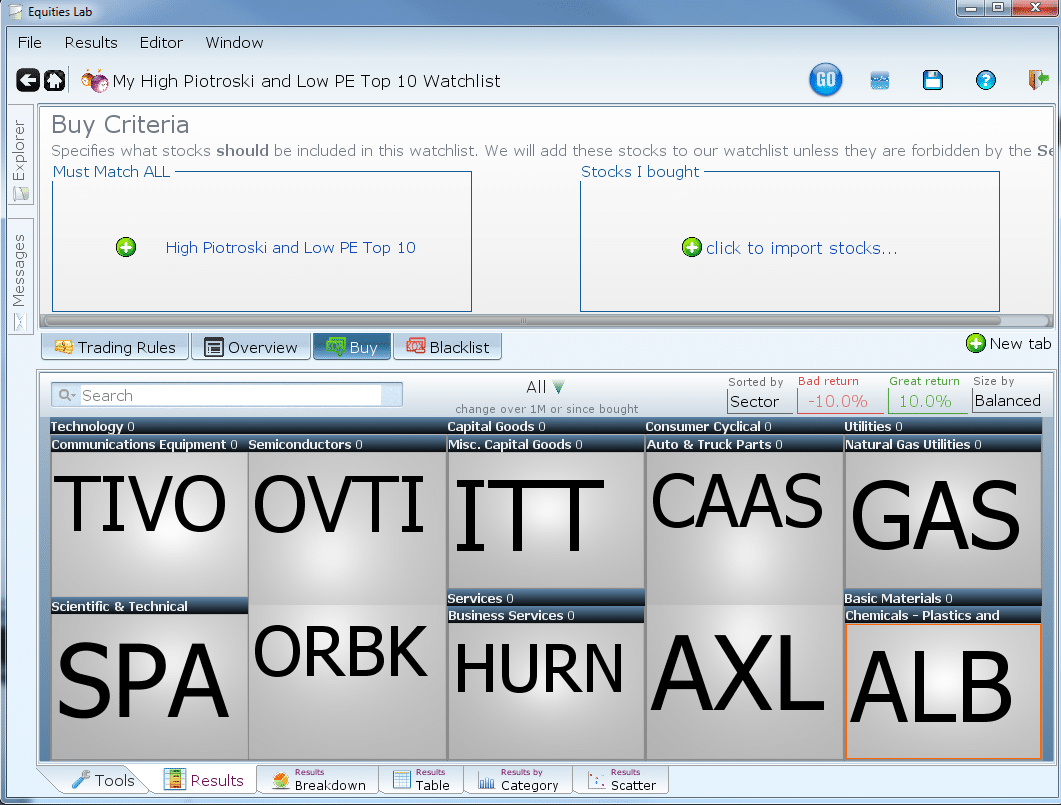Click the back arrow icon
1061x805 pixels.
(28, 81)
